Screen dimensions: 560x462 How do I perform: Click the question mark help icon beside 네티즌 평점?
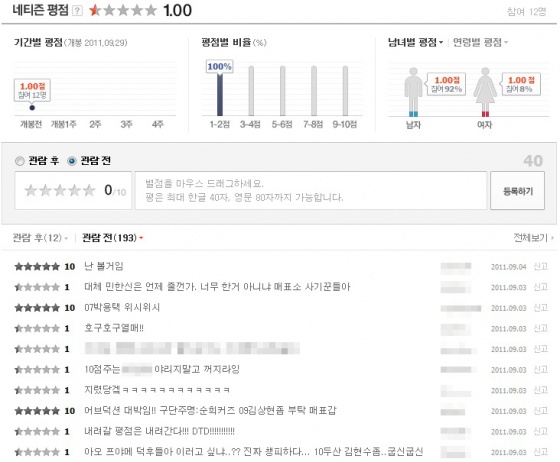[77, 11]
